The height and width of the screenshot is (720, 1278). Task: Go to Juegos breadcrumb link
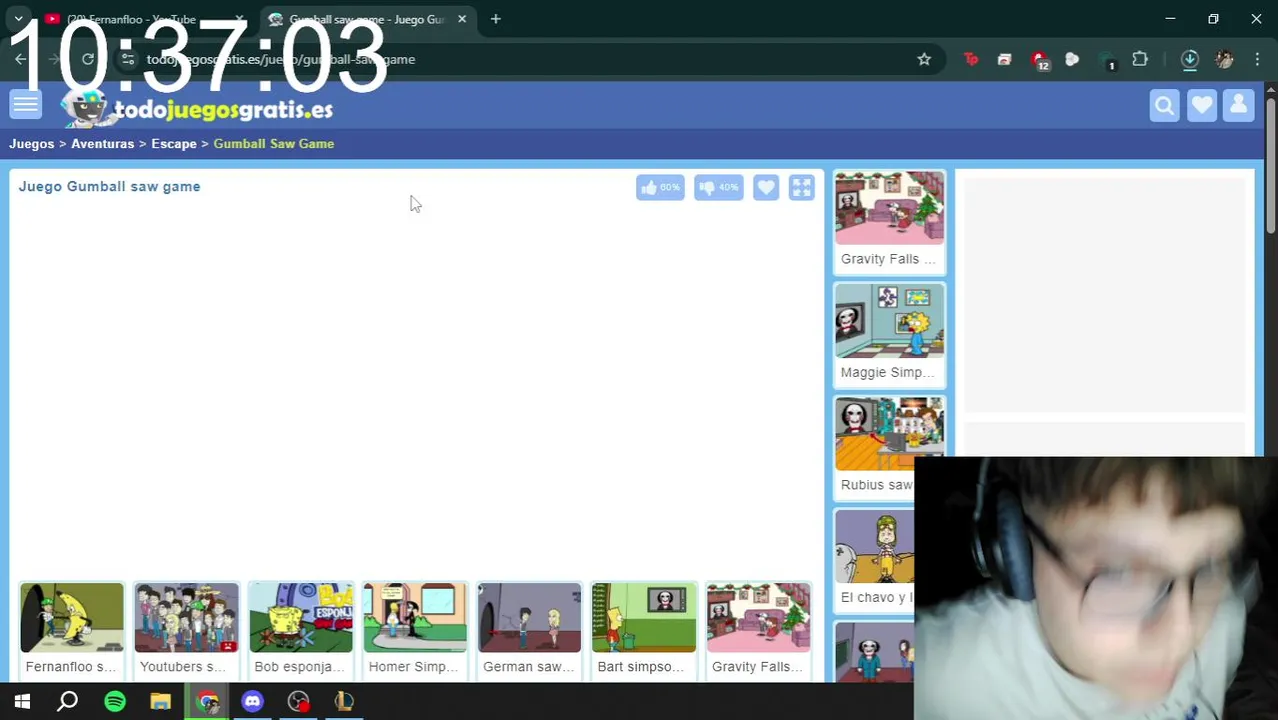tap(32, 144)
